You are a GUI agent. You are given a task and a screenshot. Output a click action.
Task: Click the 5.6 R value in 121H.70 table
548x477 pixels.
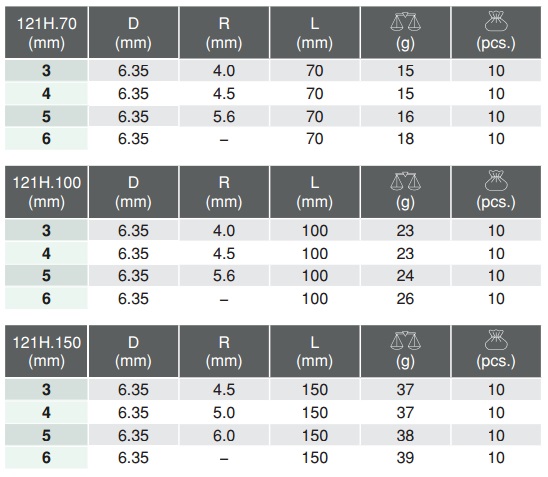(224, 116)
